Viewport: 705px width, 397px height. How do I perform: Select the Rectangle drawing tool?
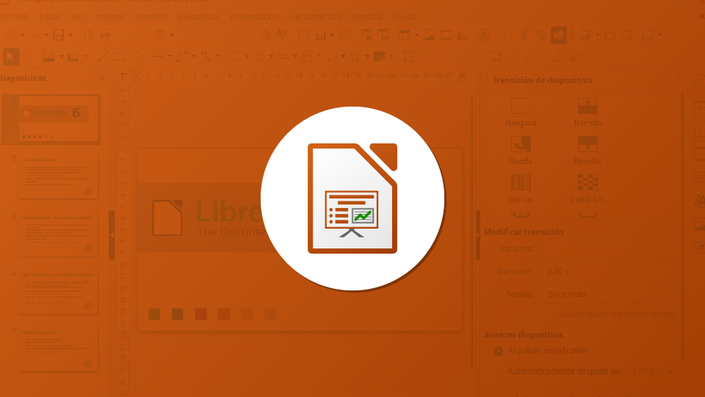(120, 57)
